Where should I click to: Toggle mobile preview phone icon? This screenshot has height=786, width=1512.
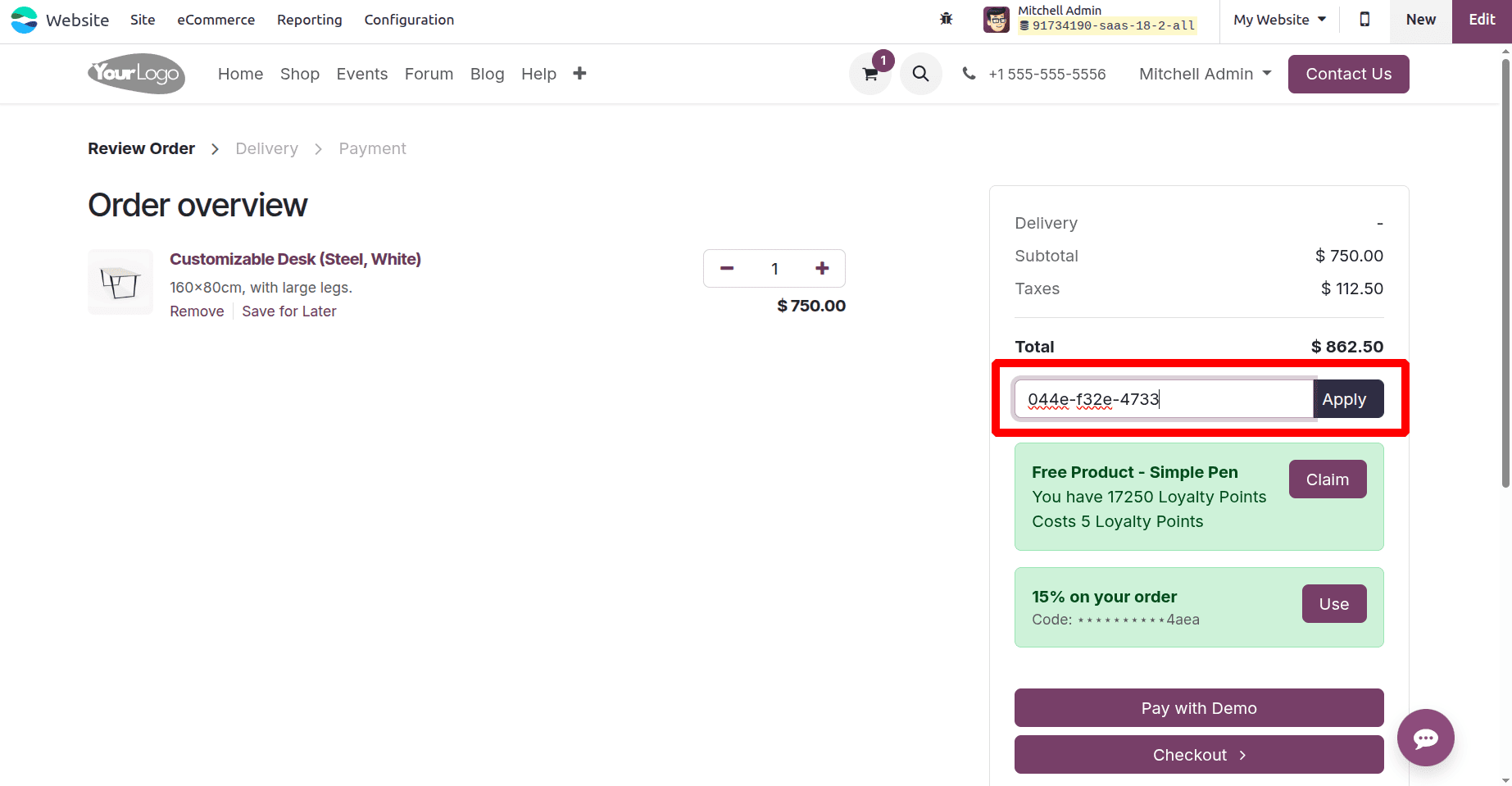[1364, 20]
